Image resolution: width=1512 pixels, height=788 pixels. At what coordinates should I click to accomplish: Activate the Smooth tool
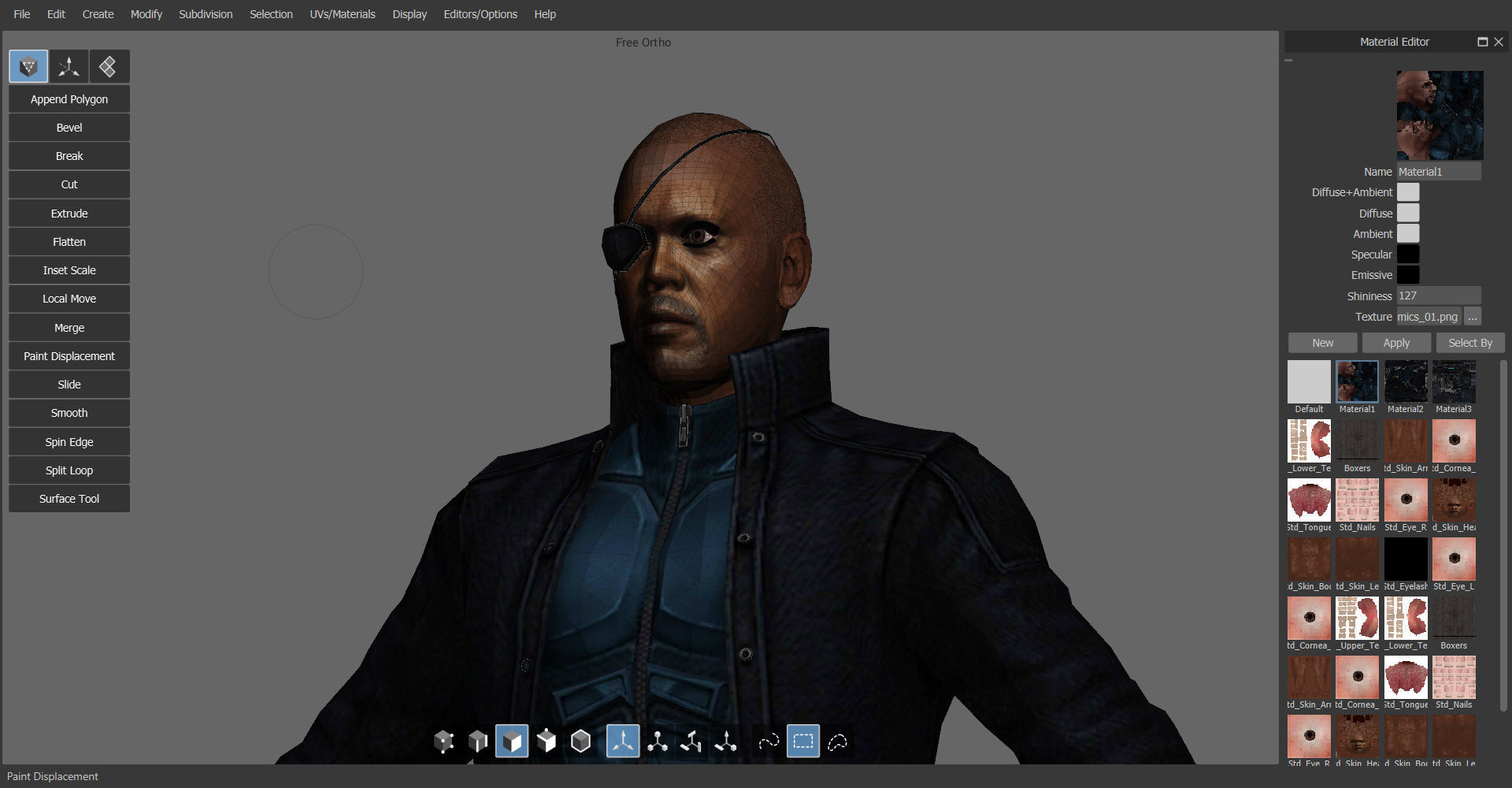pyautogui.click(x=69, y=413)
